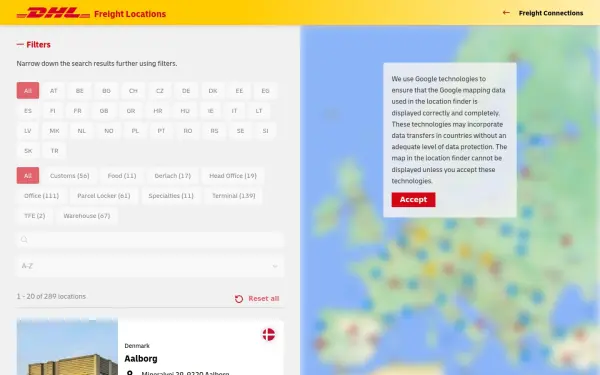Select the IE country chip
The height and width of the screenshot is (375, 600).
tap(210, 111)
